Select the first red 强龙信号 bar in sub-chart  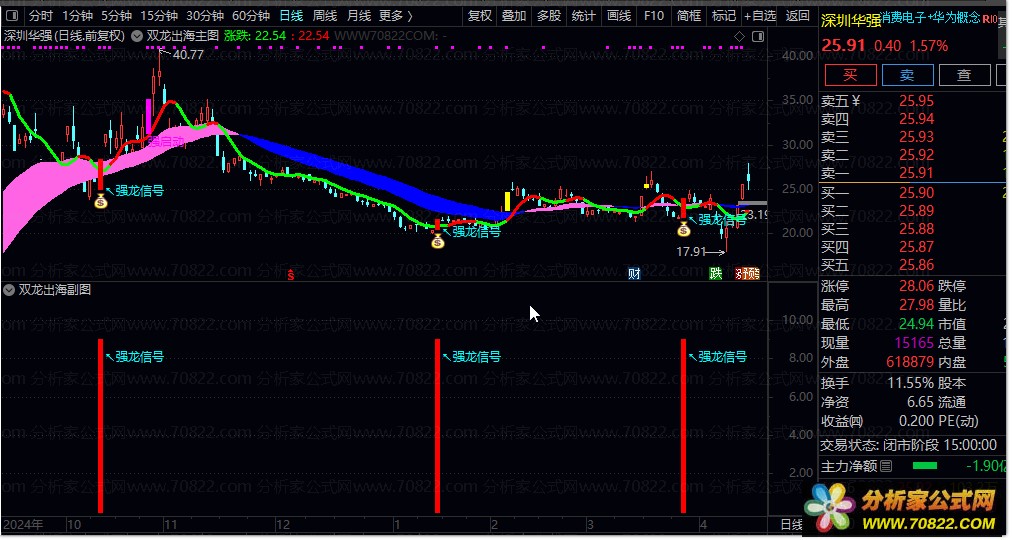point(101,426)
